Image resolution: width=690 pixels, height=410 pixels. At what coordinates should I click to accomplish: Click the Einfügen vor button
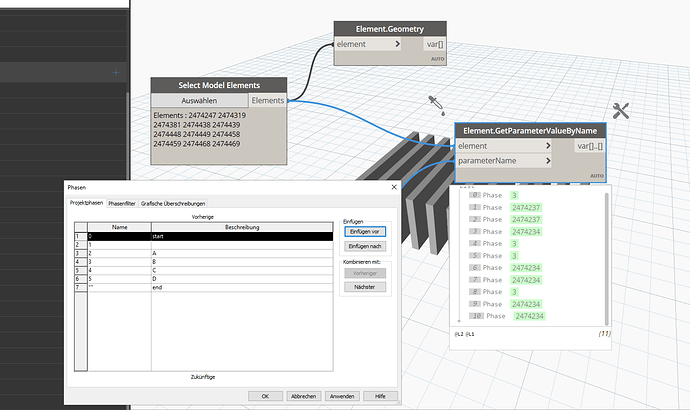pyautogui.click(x=363, y=231)
